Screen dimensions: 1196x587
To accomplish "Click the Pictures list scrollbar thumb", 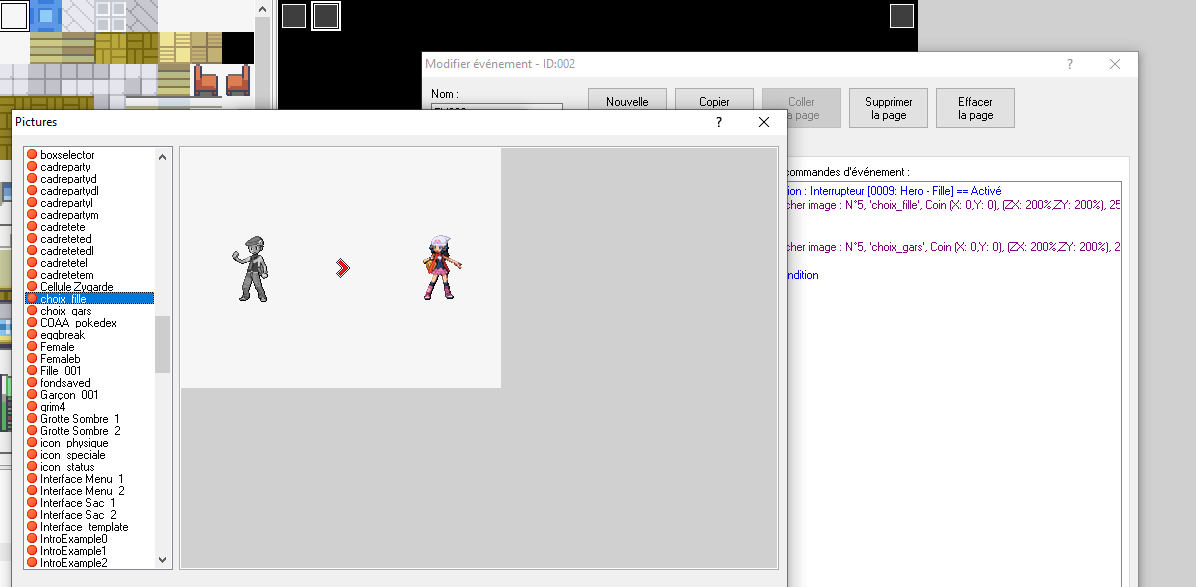I will 162,345.
